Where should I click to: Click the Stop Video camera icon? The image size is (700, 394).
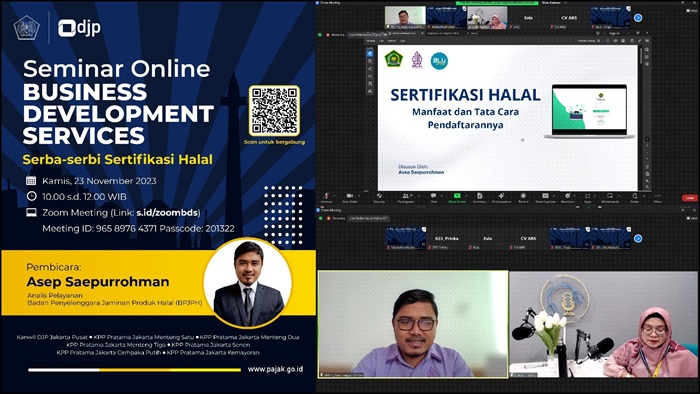350,195
